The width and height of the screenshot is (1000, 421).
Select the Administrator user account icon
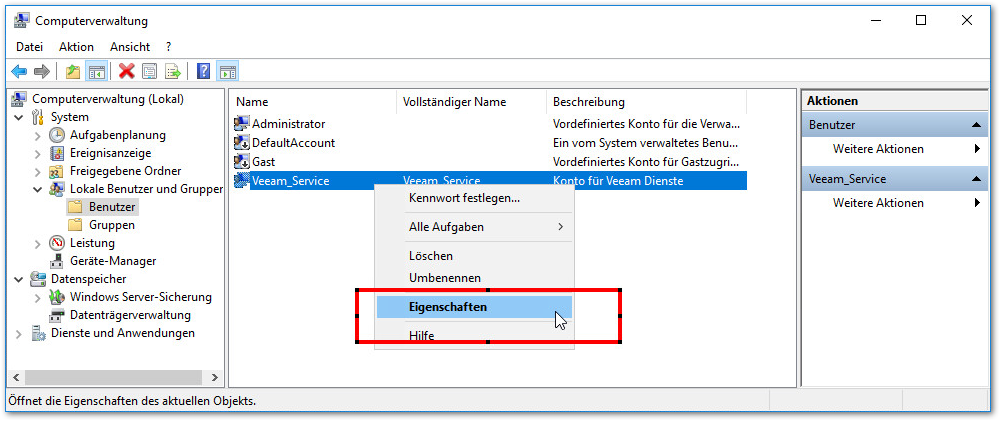coord(241,124)
